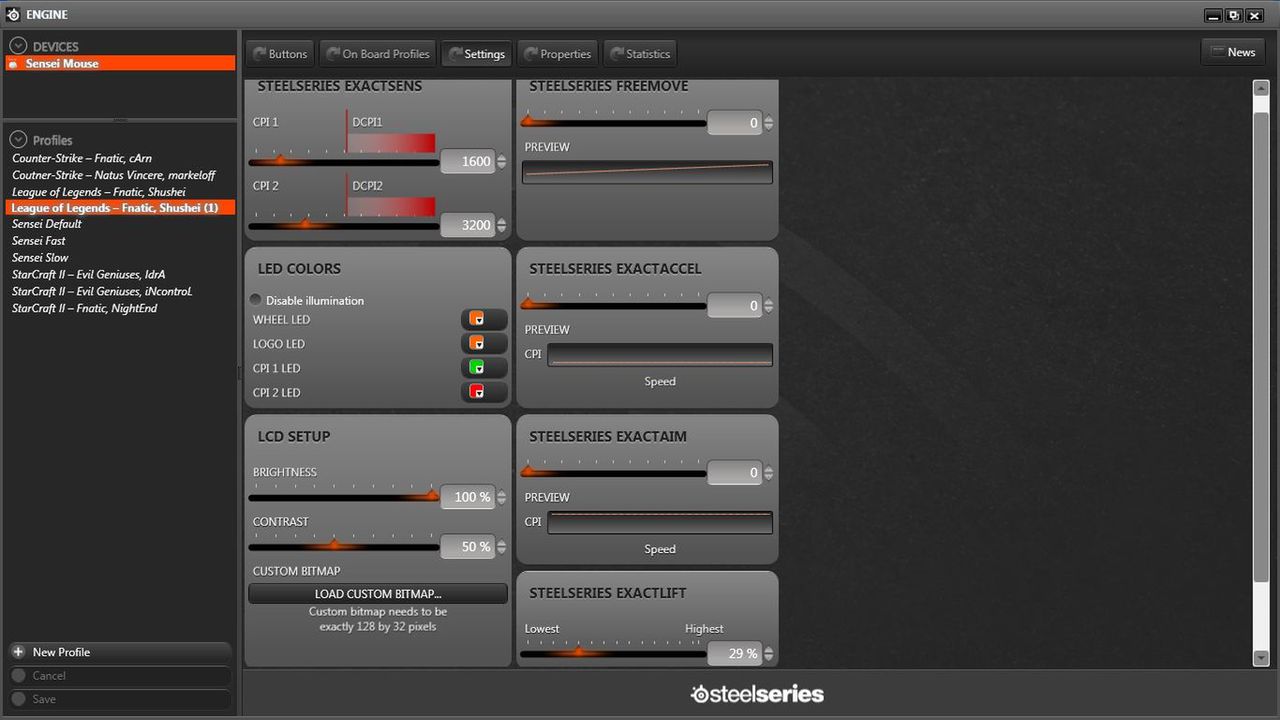
Task: Enable Disable illumination option
Action: 256,300
